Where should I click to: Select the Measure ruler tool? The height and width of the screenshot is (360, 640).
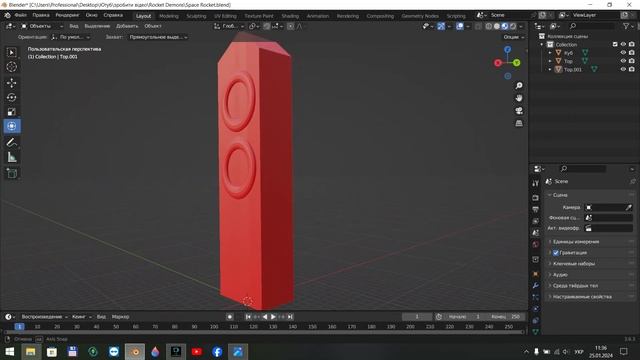coord(11,158)
